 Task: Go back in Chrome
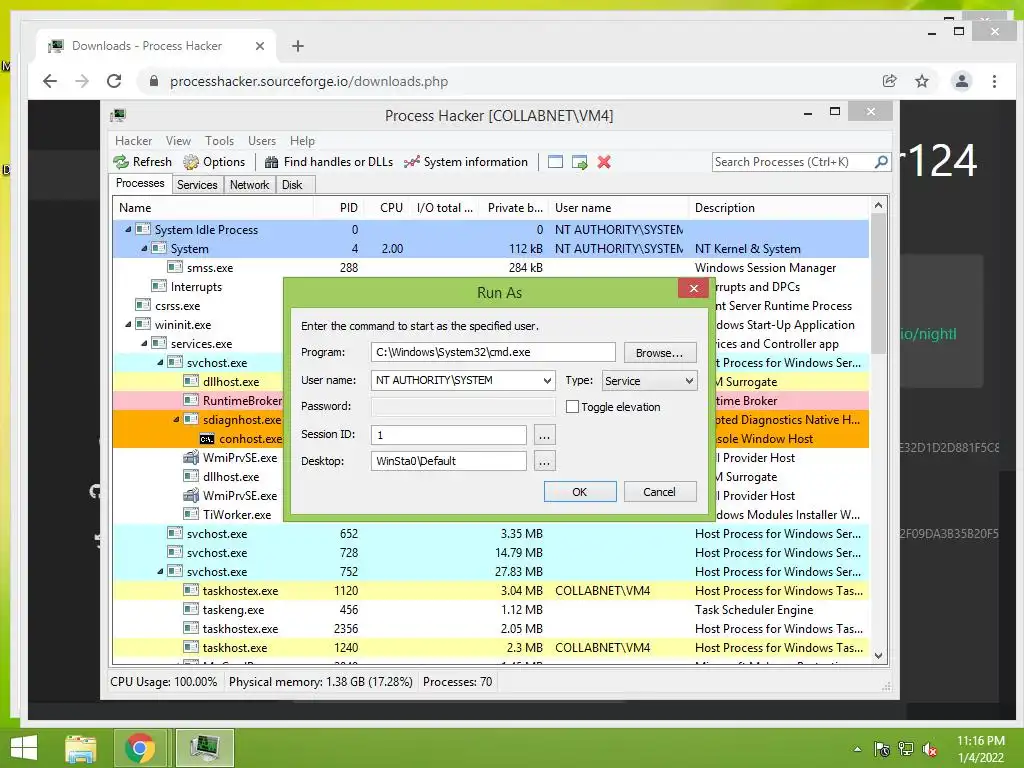click(50, 81)
